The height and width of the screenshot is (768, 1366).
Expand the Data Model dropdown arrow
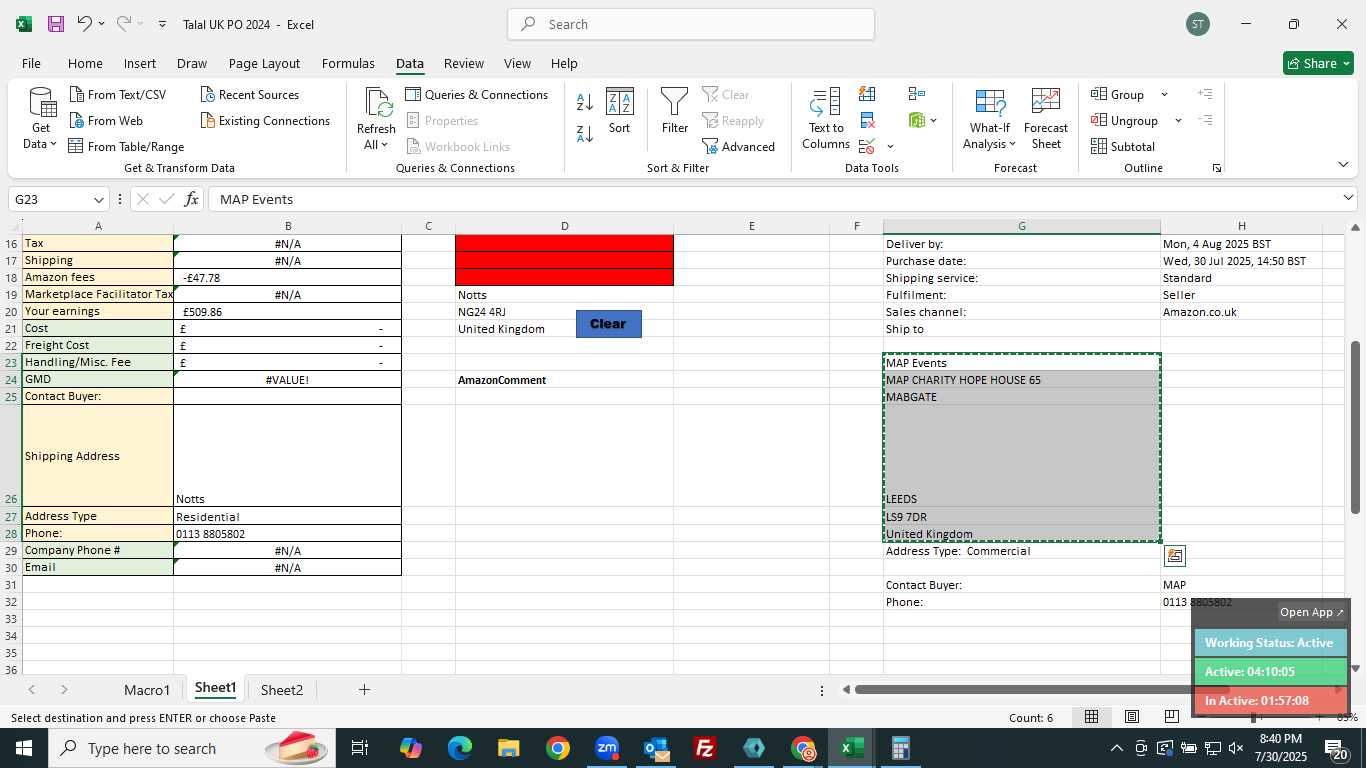point(934,120)
